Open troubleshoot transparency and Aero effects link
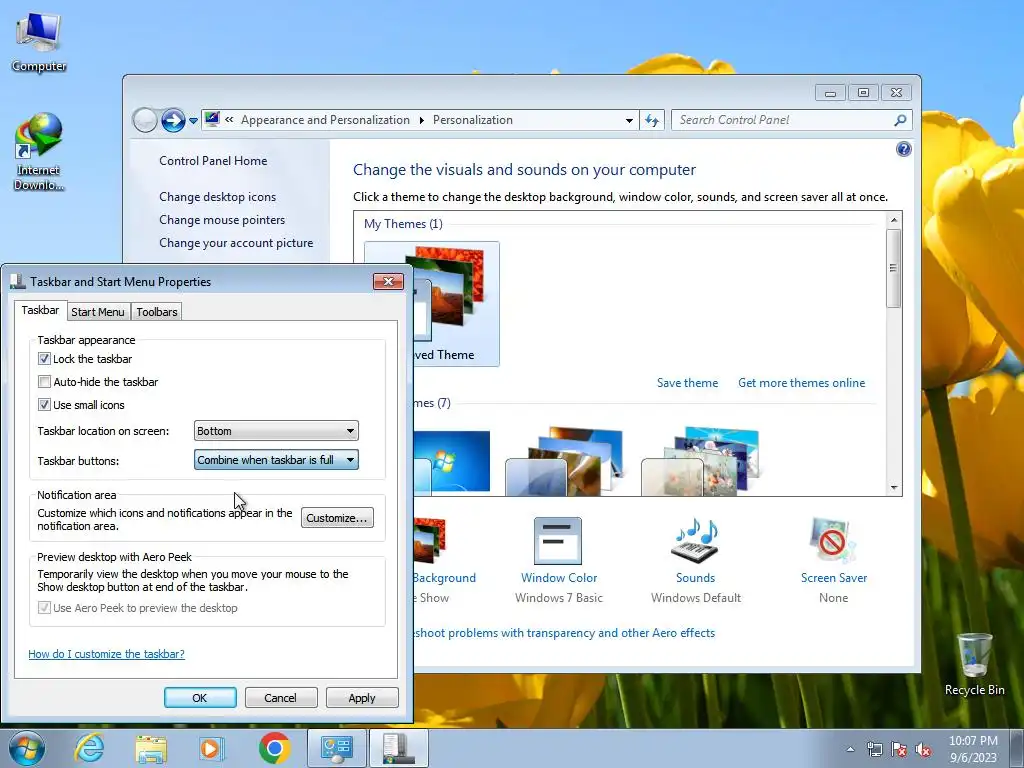Screen dimensions: 1024x768 coord(565,633)
